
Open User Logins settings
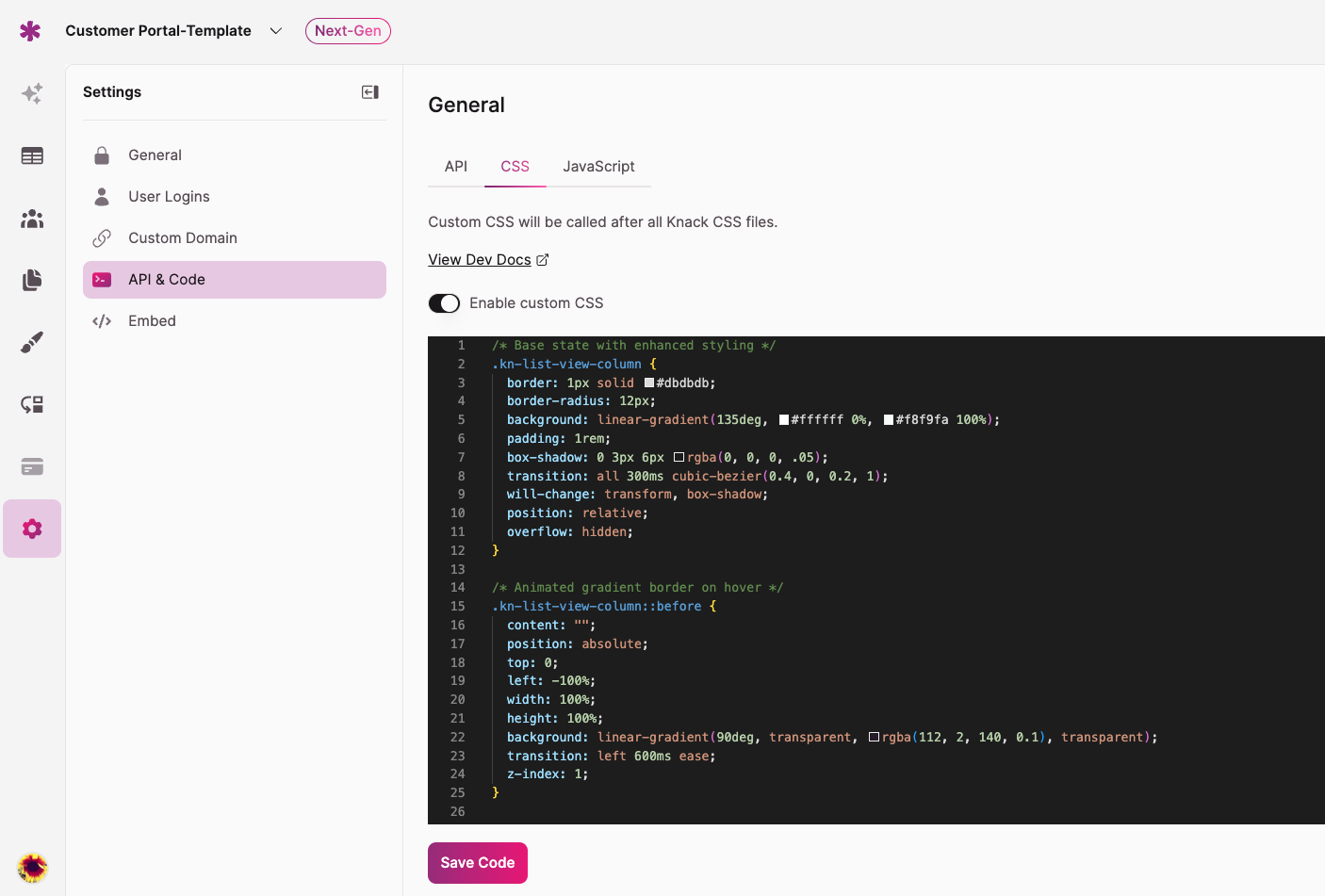click(235, 197)
